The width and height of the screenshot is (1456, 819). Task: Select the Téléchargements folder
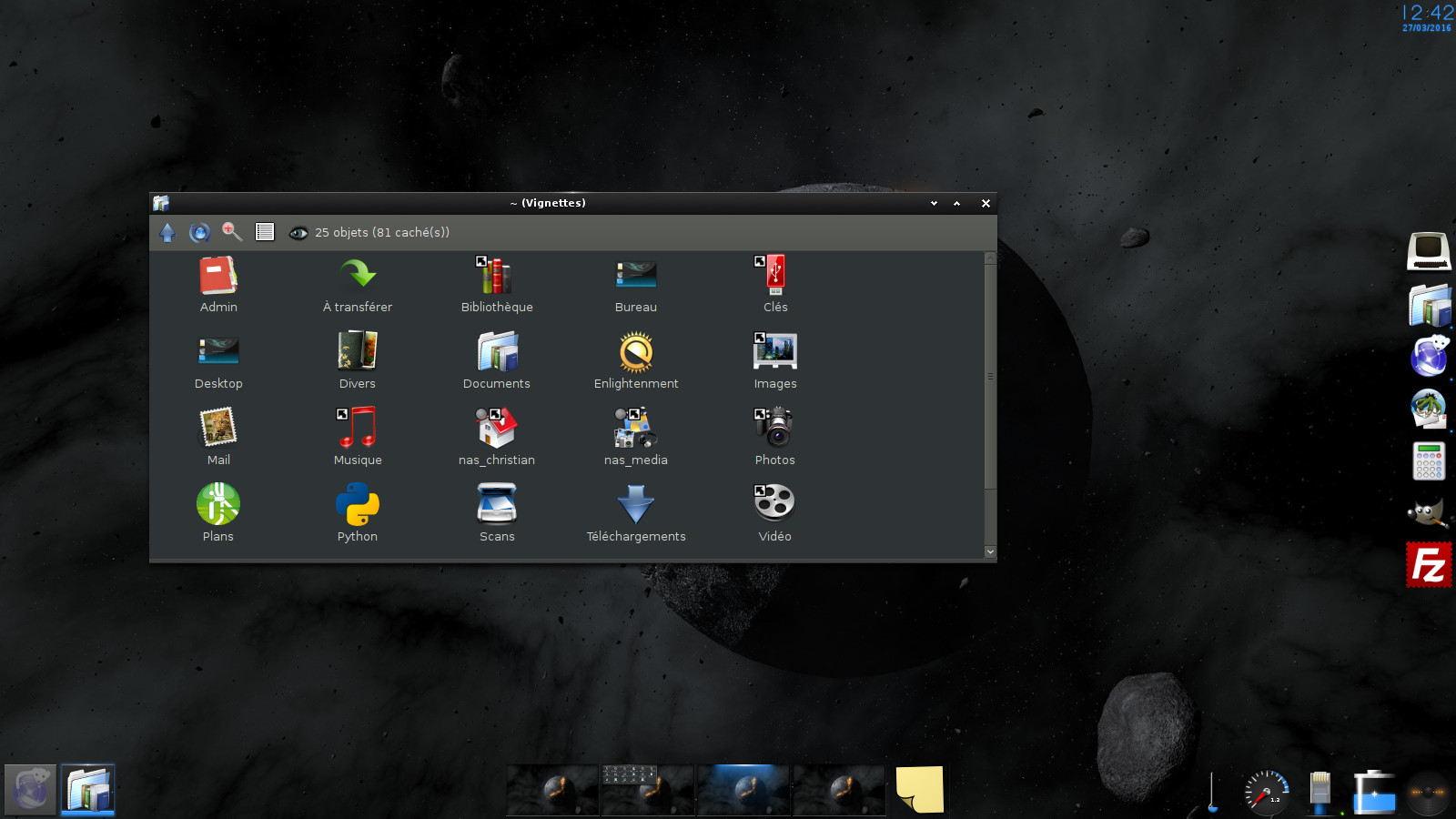coord(636,514)
